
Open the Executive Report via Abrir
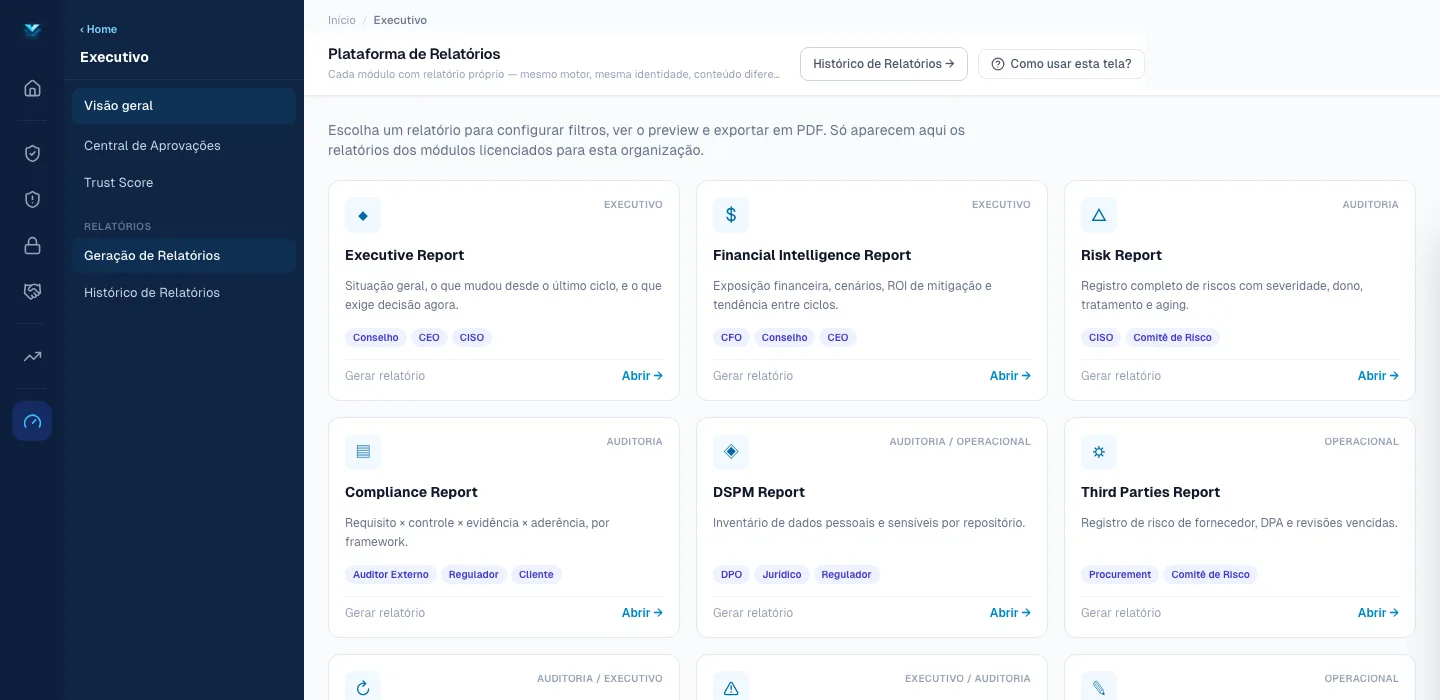642,376
